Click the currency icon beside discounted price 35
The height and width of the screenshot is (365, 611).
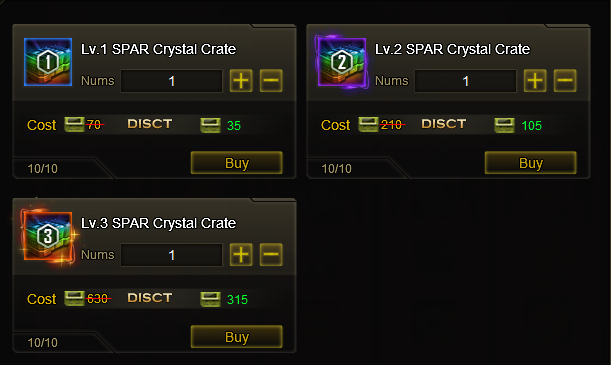pos(210,125)
